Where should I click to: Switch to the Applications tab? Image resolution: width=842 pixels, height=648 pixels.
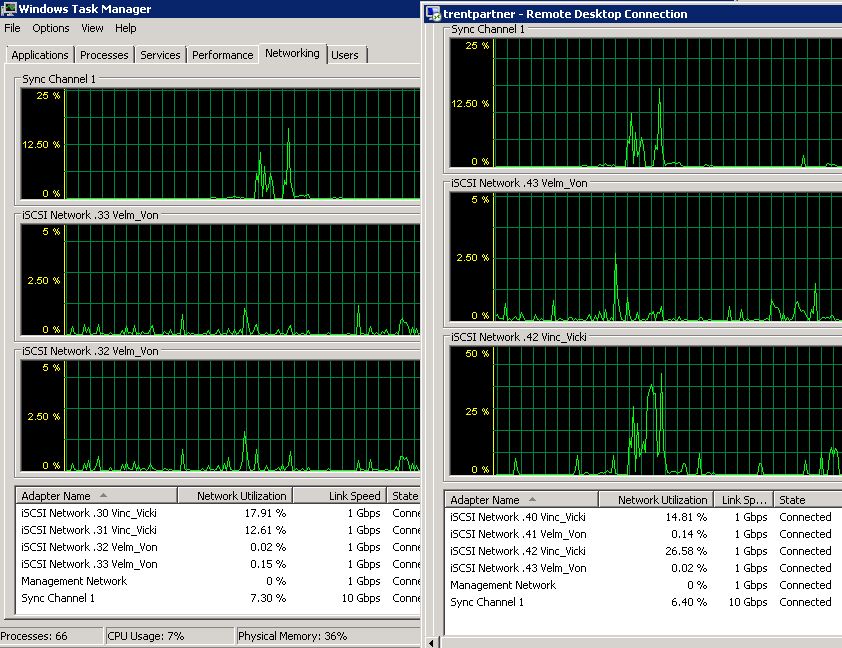coord(40,55)
